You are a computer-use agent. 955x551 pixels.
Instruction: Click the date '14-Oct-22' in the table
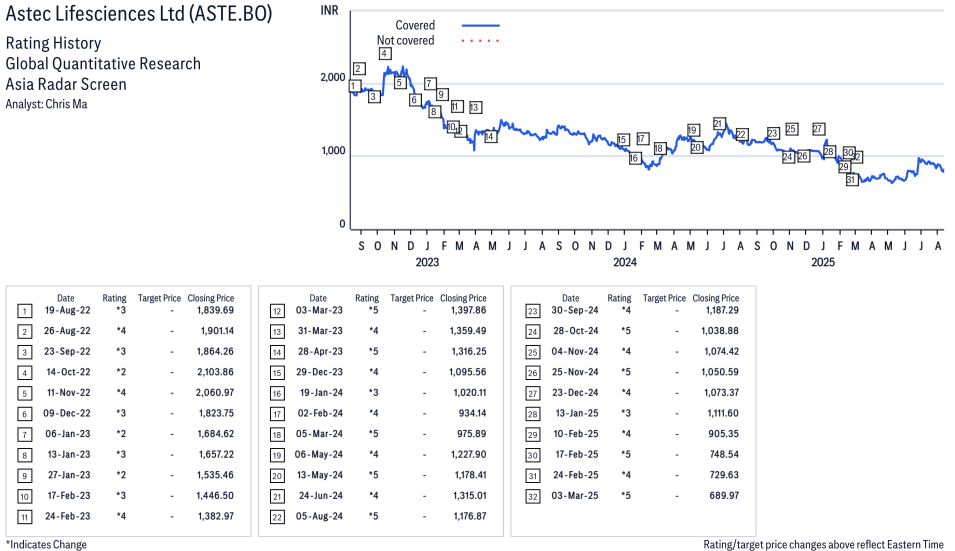pos(68,372)
